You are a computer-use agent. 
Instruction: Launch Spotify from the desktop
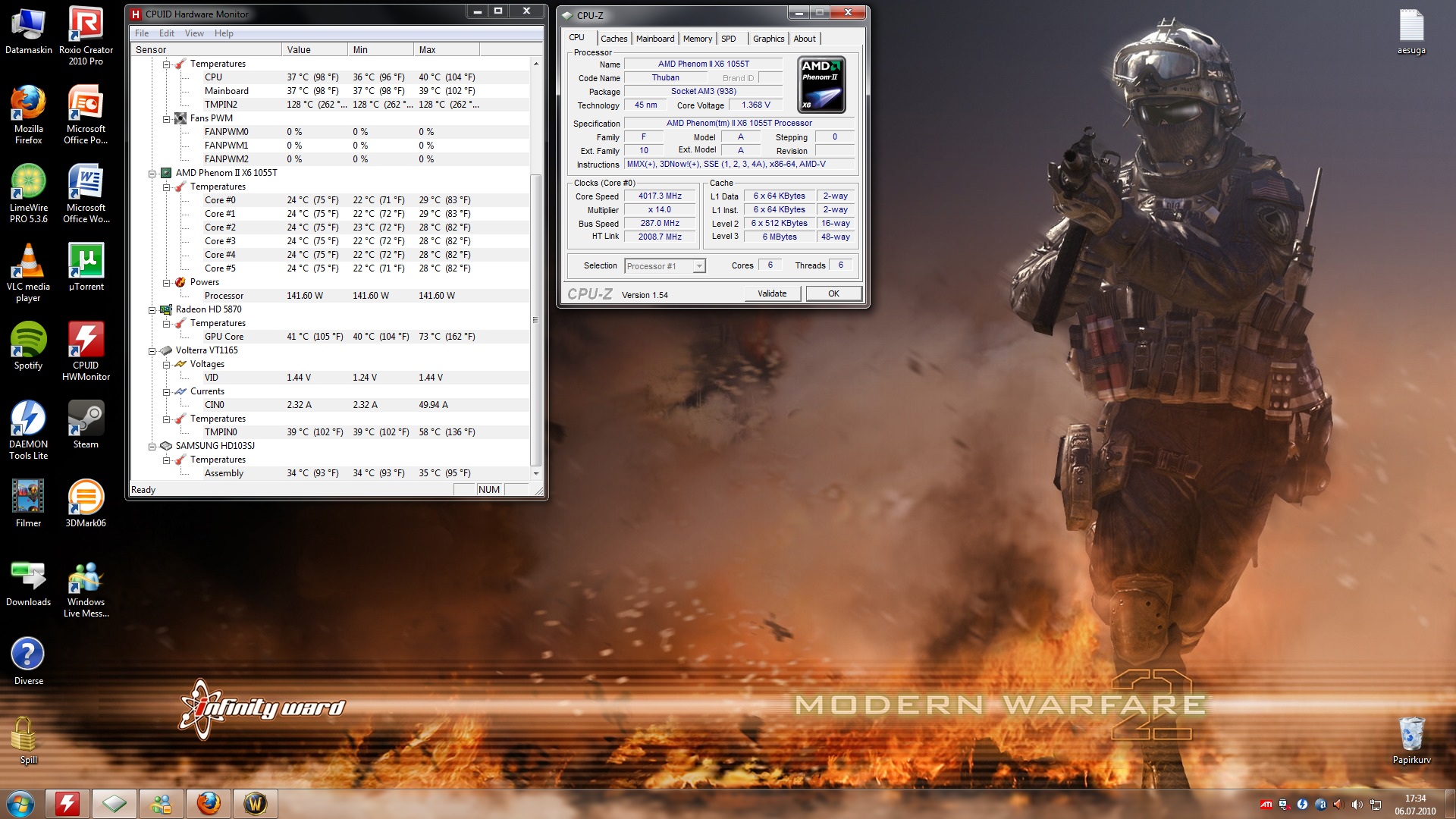28,346
